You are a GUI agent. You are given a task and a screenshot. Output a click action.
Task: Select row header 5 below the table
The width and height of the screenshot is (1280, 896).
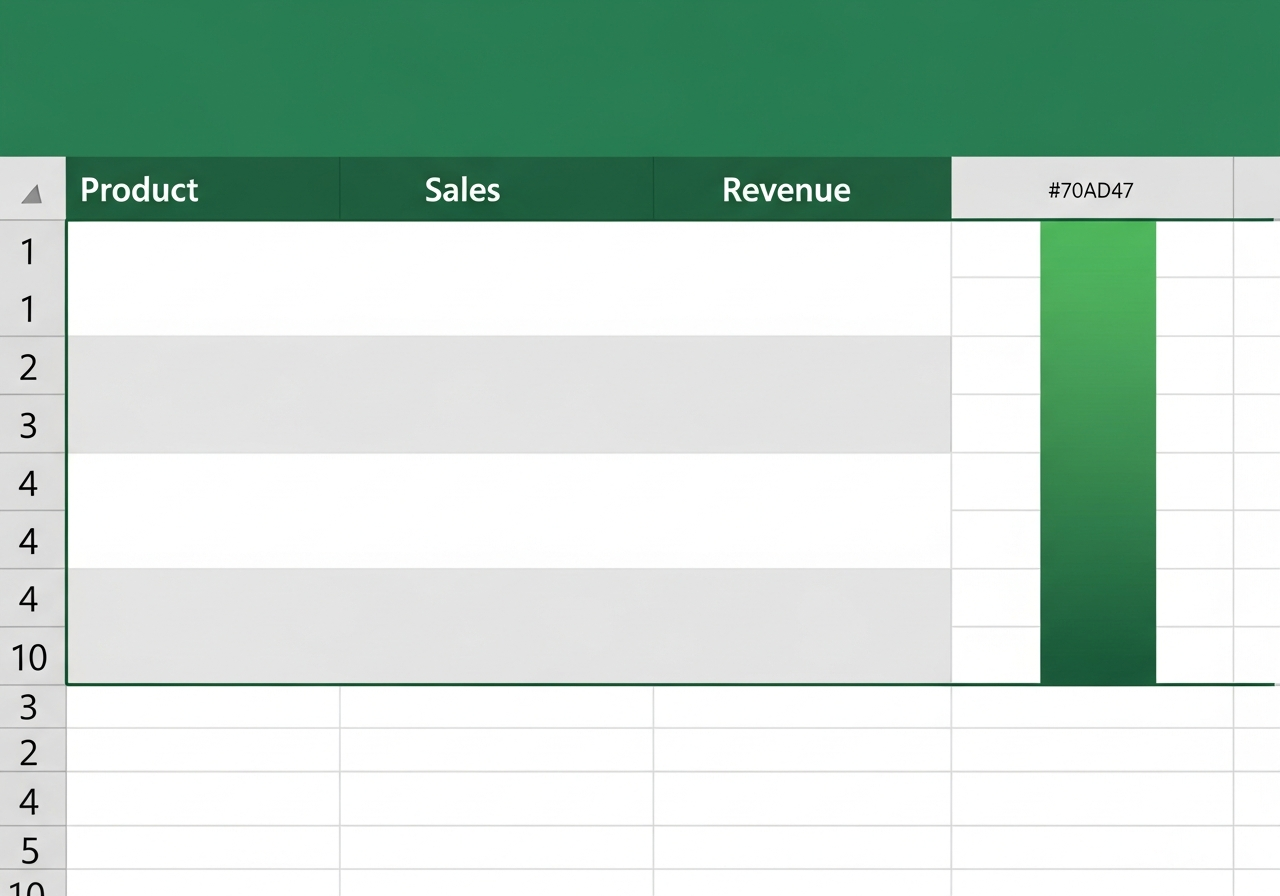pyautogui.click(x=30, y=851)
